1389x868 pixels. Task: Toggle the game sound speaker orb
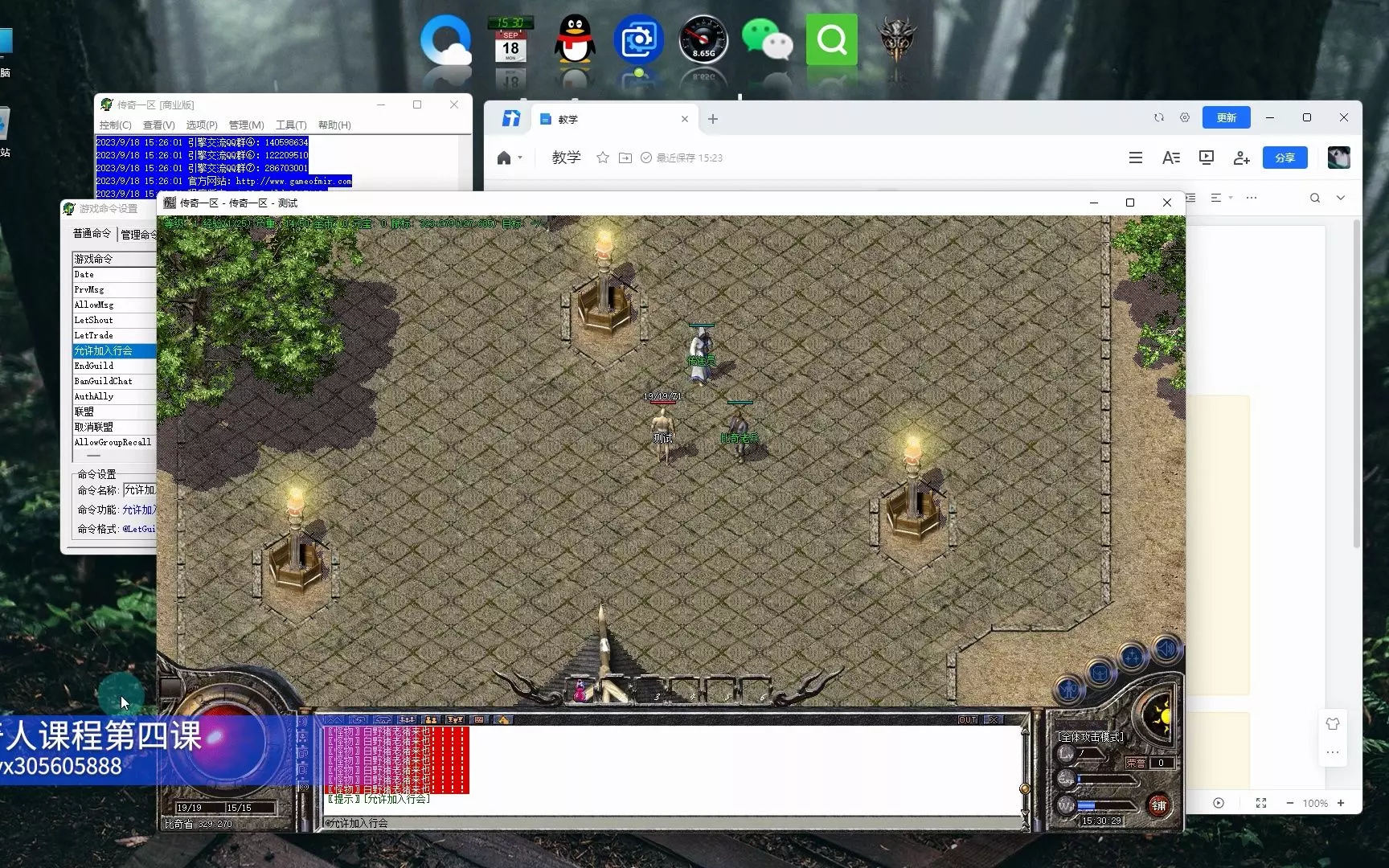point(1166,648)
